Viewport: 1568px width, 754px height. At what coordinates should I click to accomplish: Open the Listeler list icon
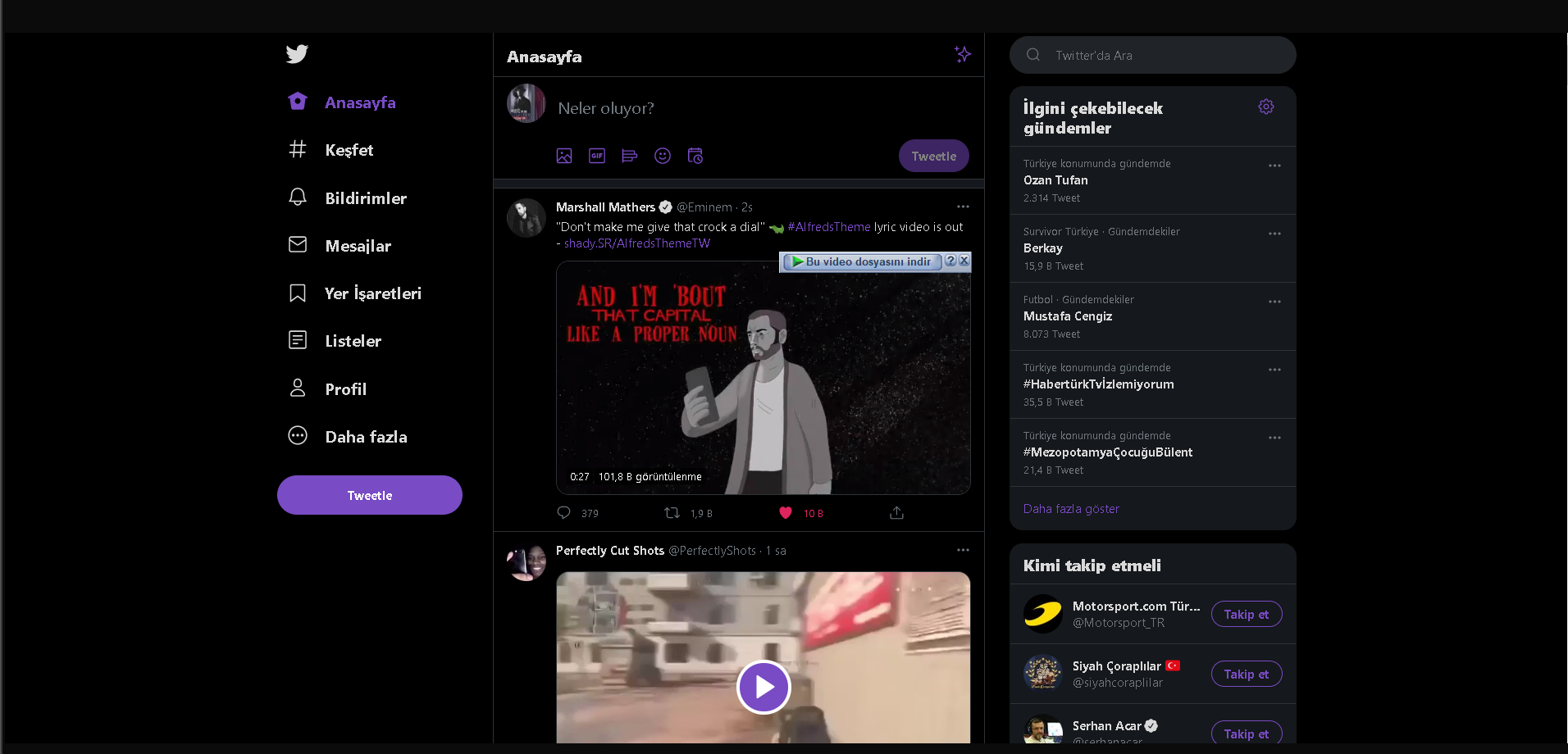pos(298,340)
